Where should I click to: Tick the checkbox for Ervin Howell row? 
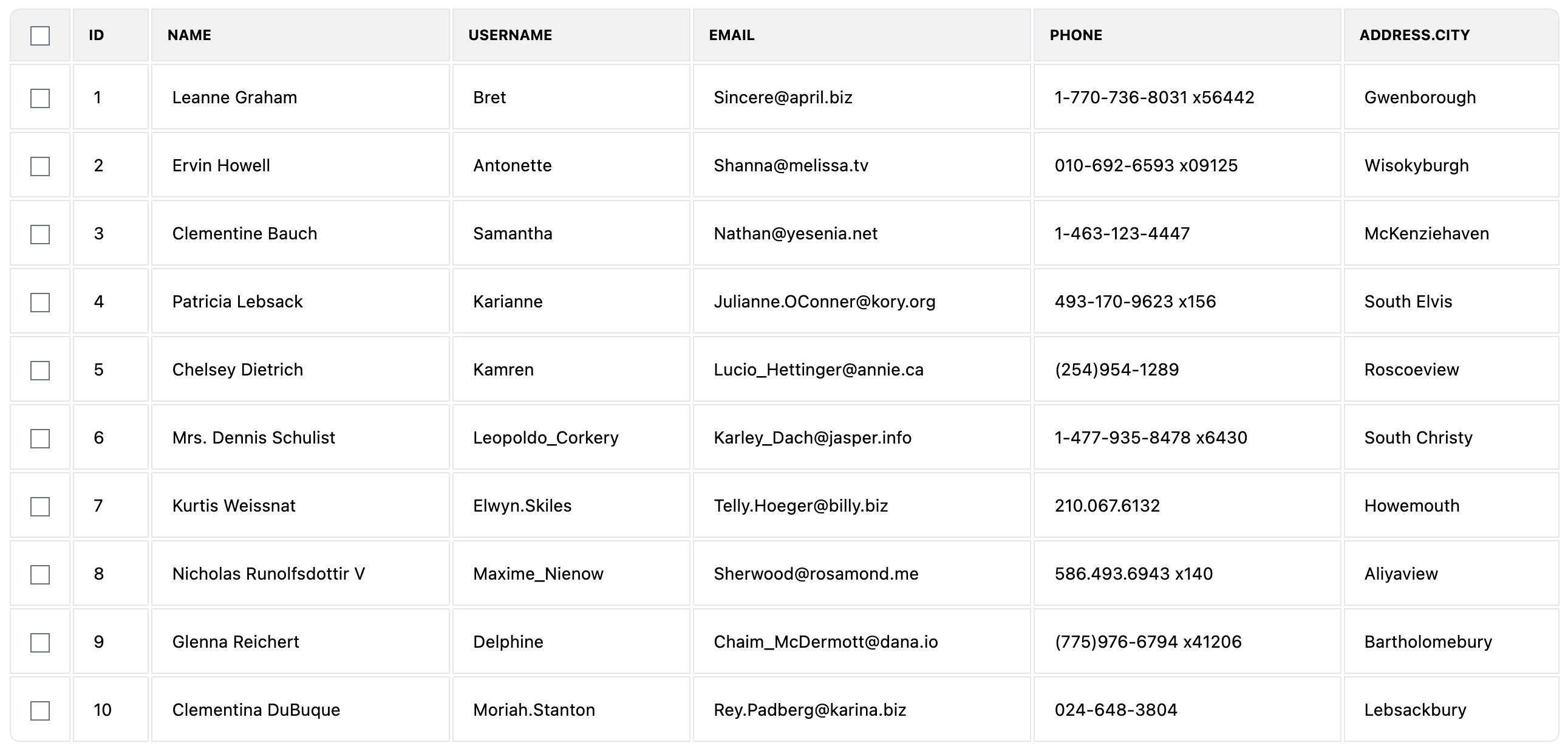point(40,166)
